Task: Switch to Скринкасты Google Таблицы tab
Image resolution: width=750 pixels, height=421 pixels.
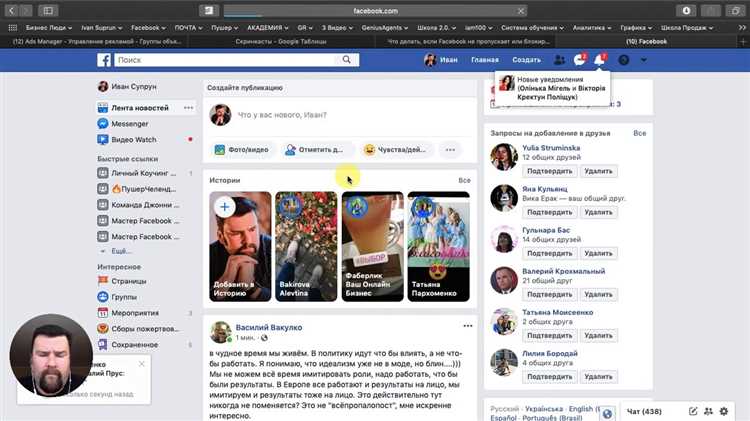Action: click(x=281, y=42)
